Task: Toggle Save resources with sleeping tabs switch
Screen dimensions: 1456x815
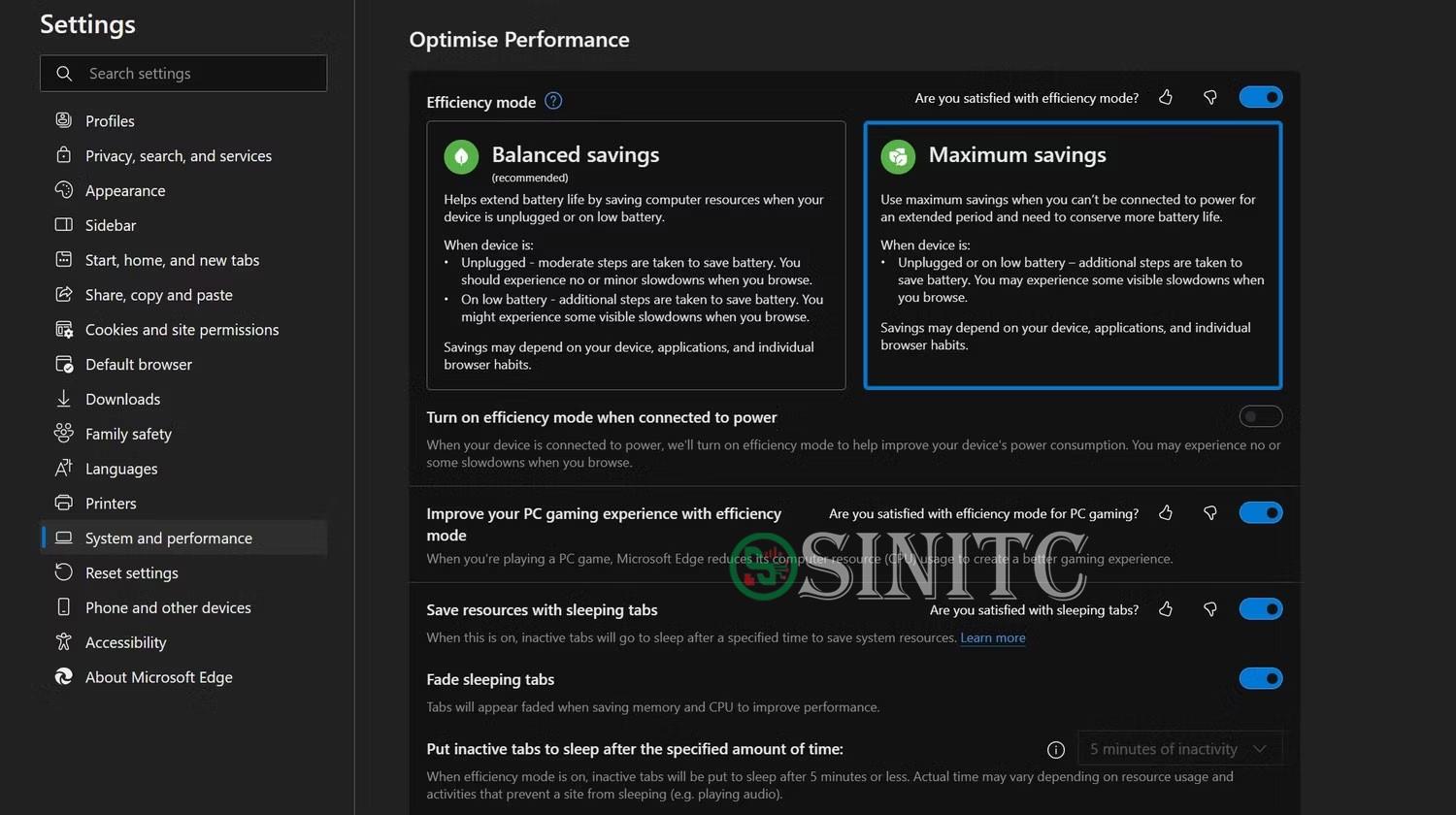Action: coord(1261,608)
